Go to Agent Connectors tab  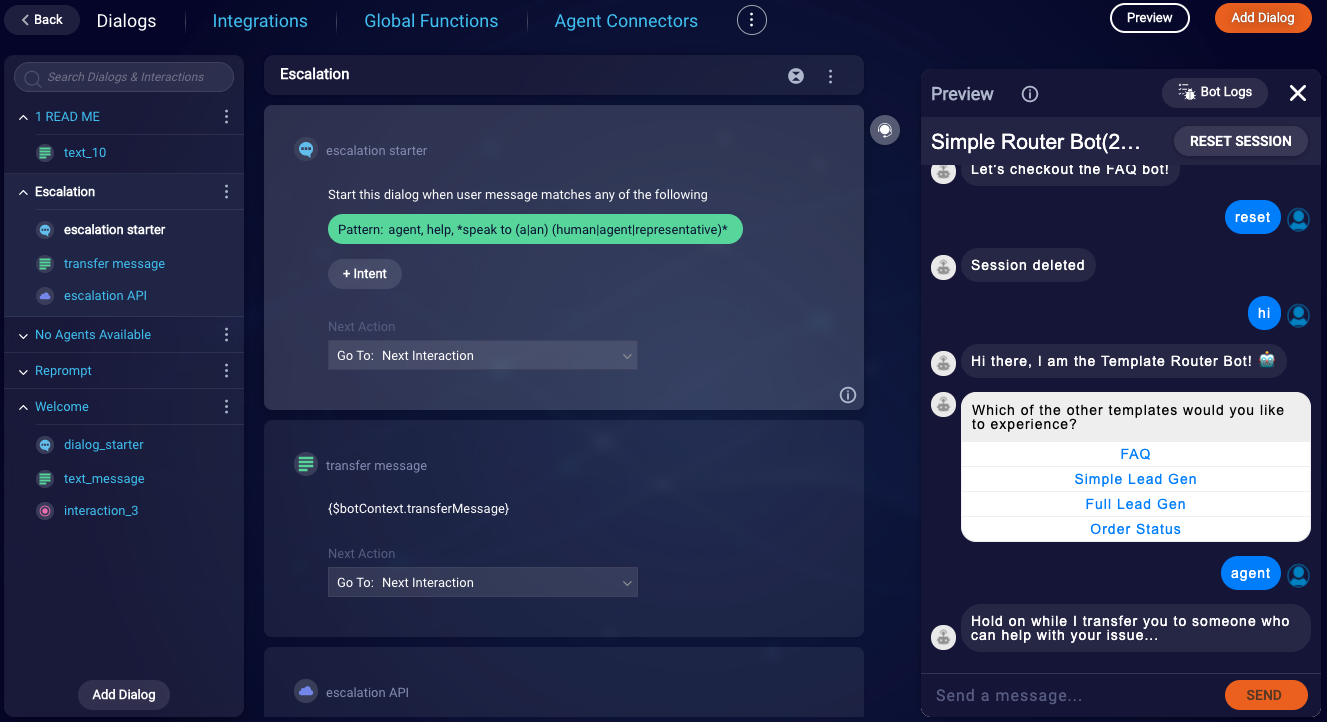626,20
